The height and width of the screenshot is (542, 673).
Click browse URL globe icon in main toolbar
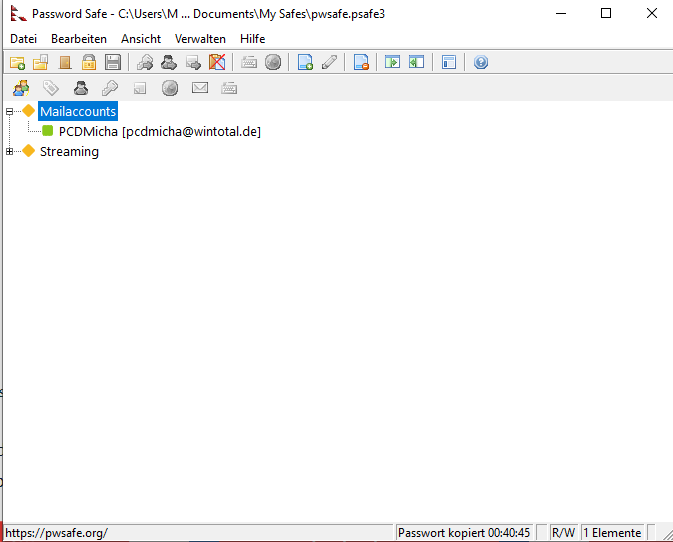pos(273,63)
